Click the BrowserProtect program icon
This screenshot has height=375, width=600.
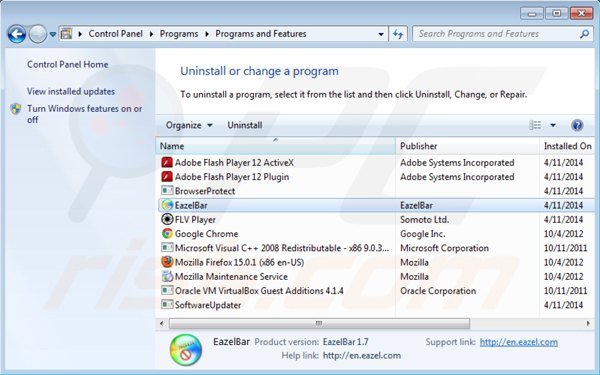[167, 191]
